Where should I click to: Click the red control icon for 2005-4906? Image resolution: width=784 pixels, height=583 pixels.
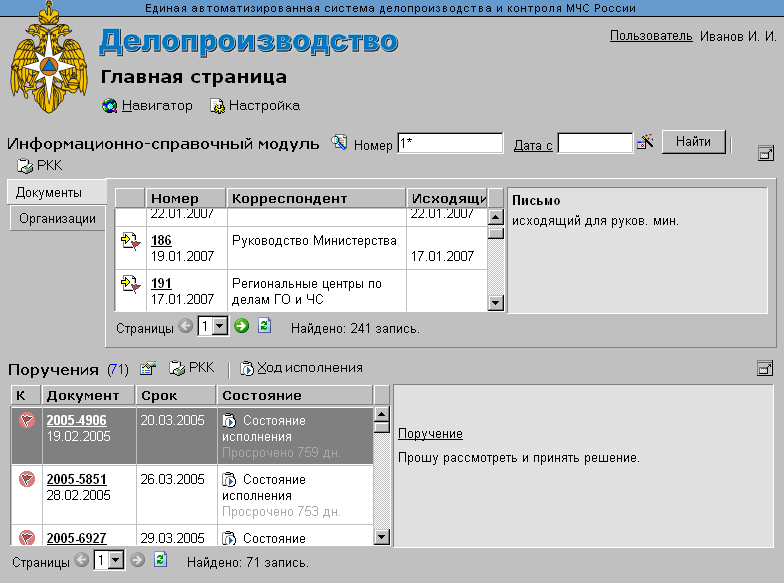(x=26, y=420)
